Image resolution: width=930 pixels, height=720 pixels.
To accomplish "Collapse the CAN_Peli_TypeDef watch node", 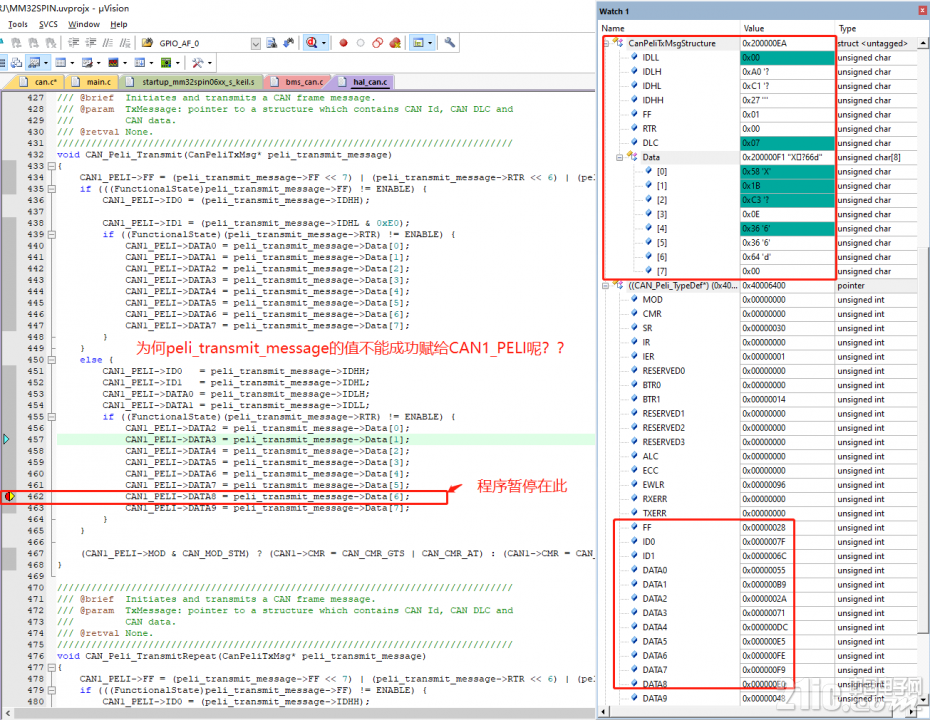I will (606, 285).
